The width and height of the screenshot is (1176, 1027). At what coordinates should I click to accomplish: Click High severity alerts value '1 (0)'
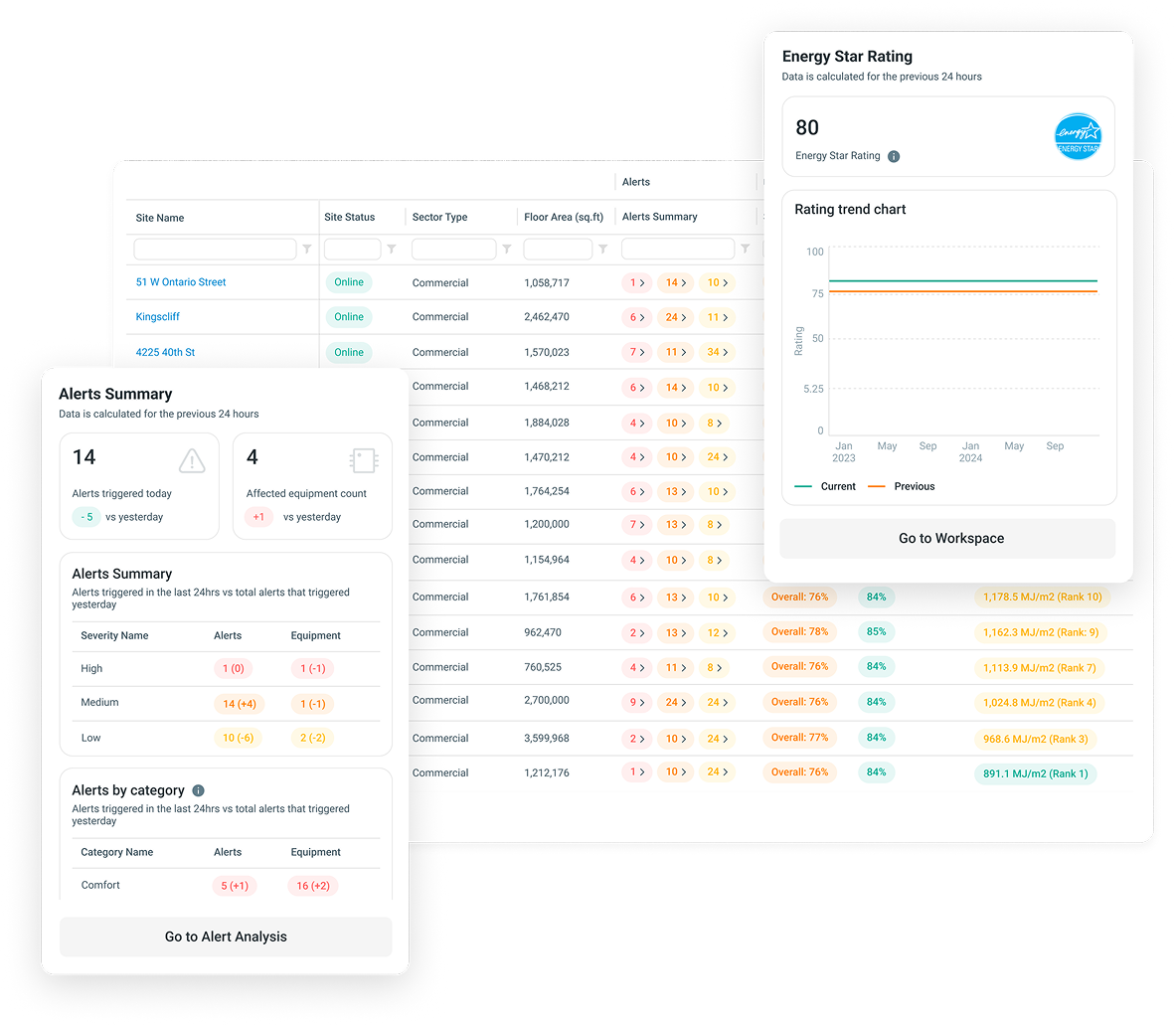234,668
